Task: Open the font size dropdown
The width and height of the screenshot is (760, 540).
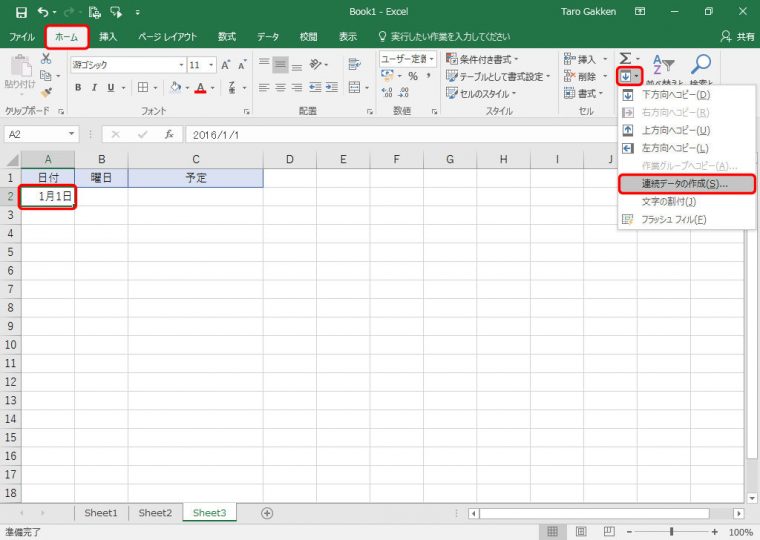Action: pyautogui.click(x=211, y=65)
